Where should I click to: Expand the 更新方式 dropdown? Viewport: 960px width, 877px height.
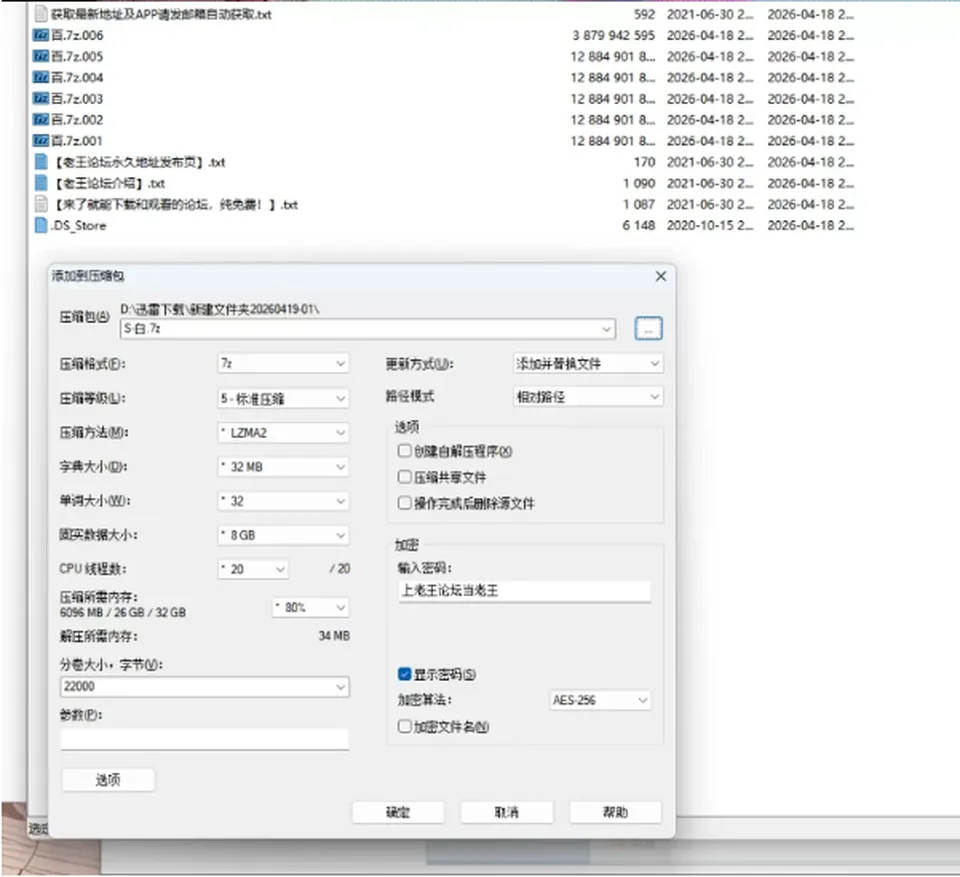click(x=588, y=364)
